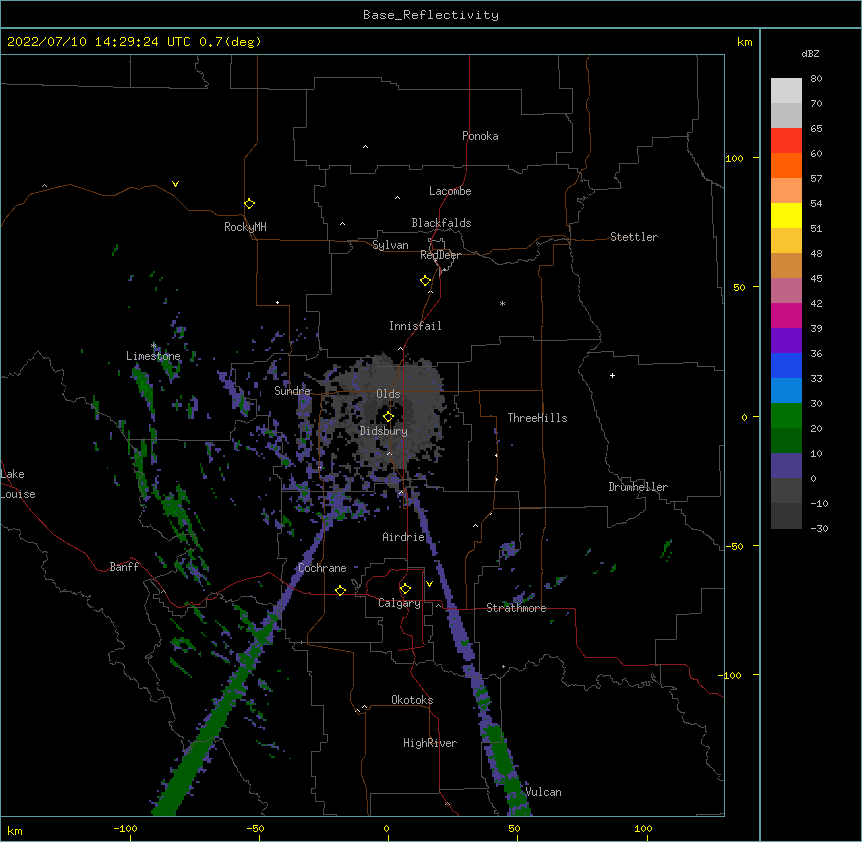This screenshot has height=842, width=862.
Task: Click the Calgary city label
Action: point(399,603)
